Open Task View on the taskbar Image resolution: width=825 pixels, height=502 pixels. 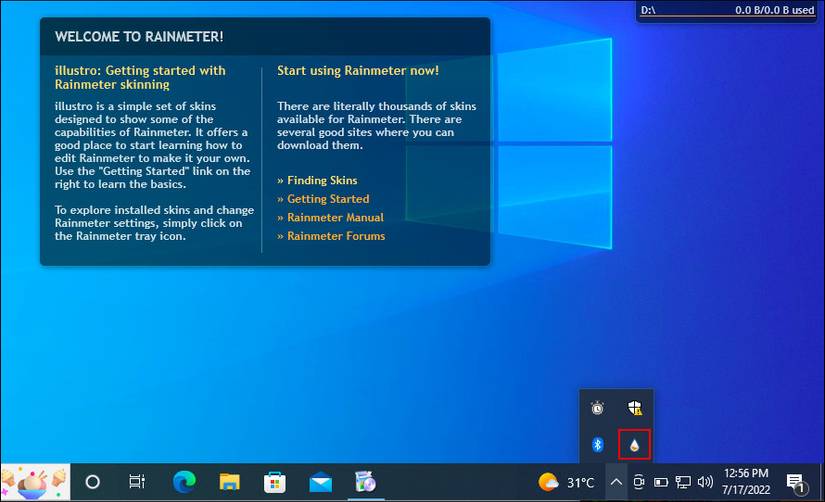click(x=137, y=482)
